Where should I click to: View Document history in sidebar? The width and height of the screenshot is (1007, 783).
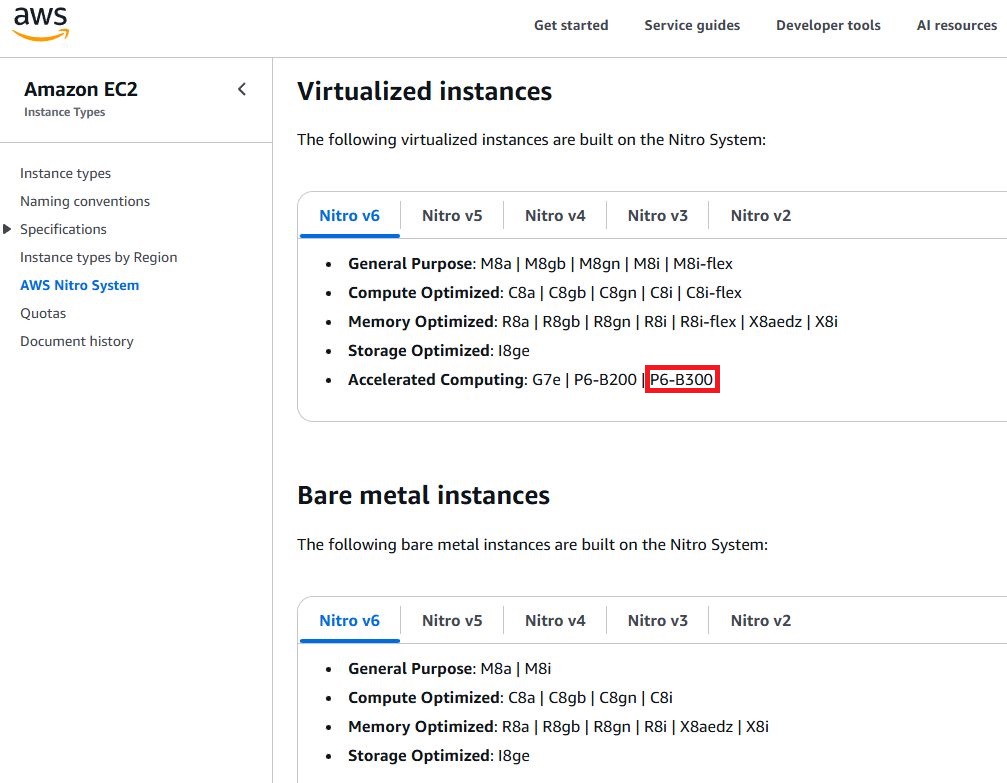pos(76,341)
